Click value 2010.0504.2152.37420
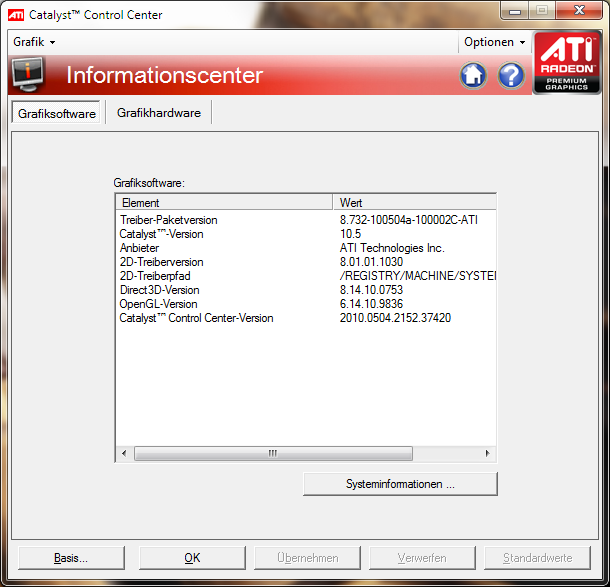This screenshot has width=610, height=587. pos(395,318)
